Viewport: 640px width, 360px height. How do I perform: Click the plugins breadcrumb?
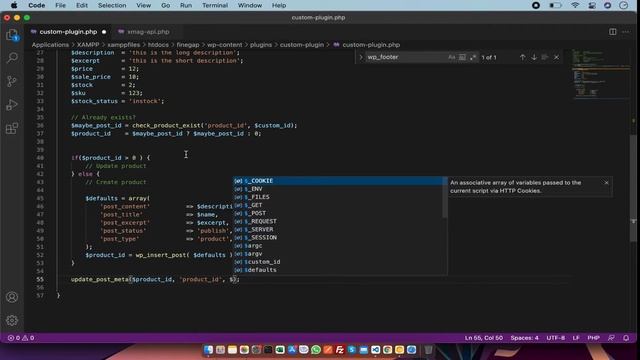pyautogui.click(x=261, y=45)
